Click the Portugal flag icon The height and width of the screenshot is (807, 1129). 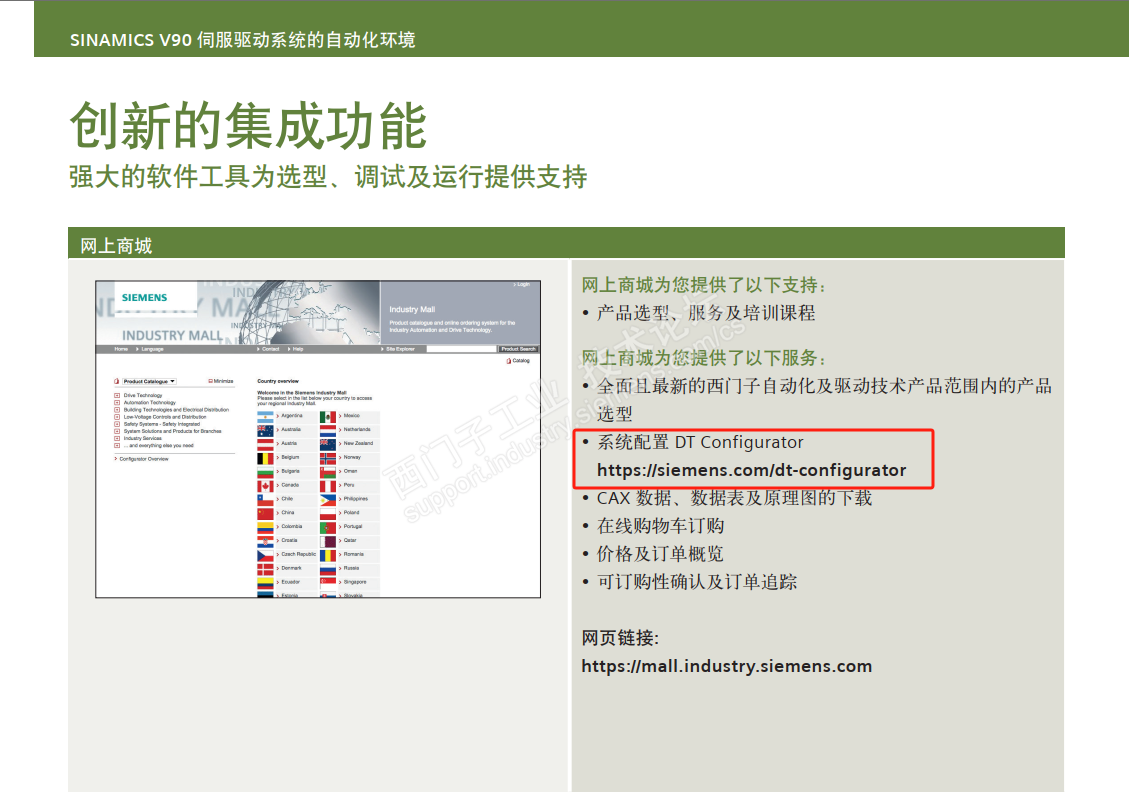328,527
